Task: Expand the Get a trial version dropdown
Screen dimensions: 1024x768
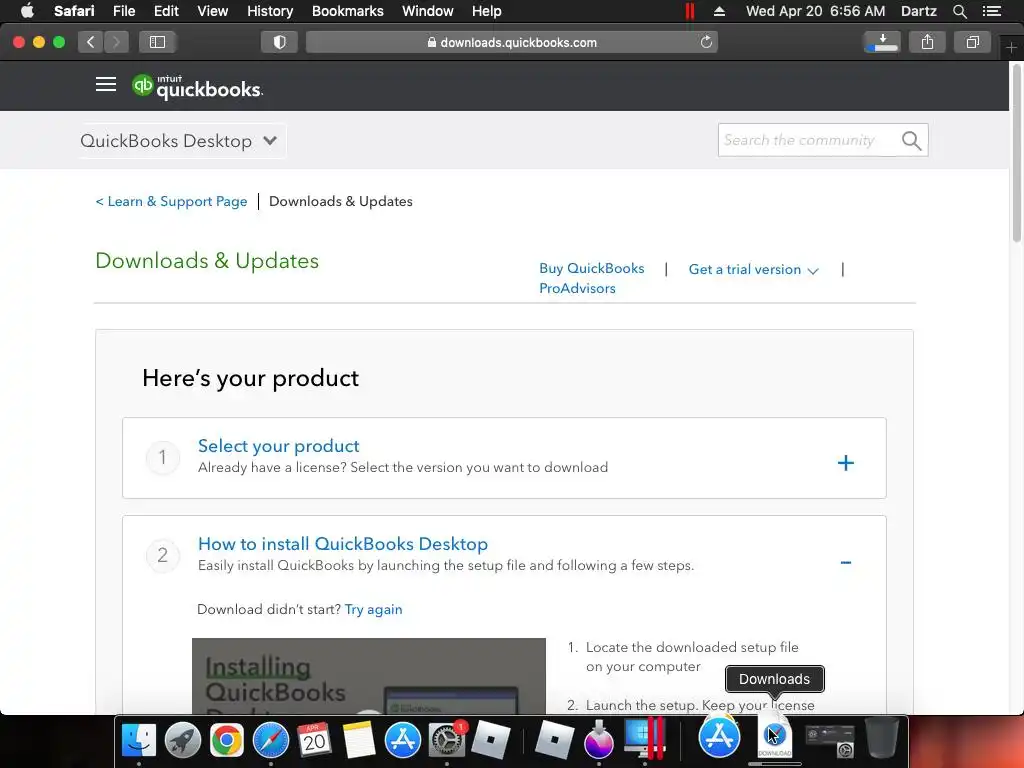Action: pyautogui.click(x=753, y=270)
